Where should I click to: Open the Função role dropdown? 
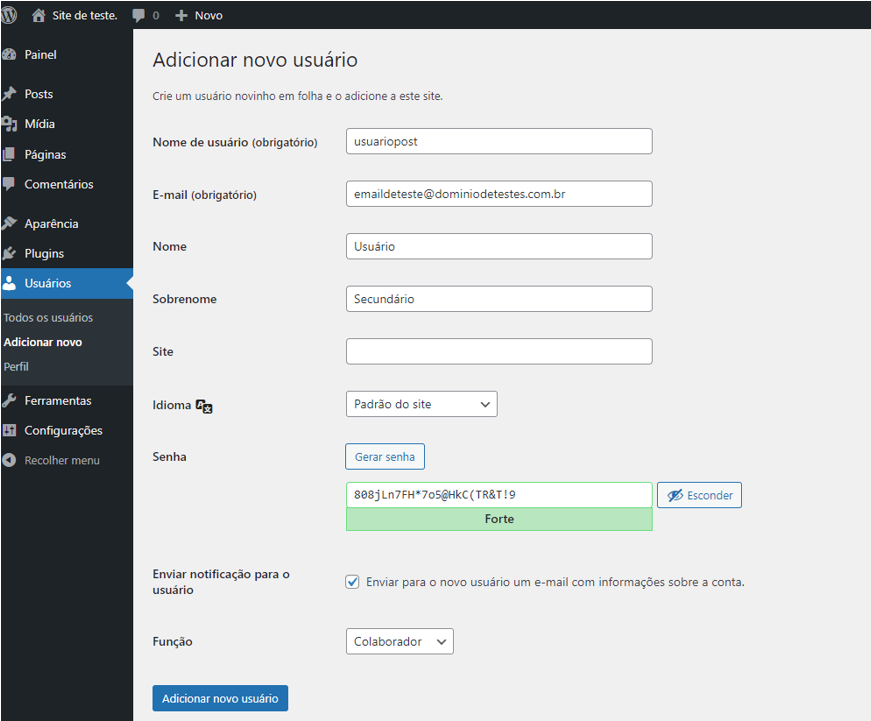[400, 642]
